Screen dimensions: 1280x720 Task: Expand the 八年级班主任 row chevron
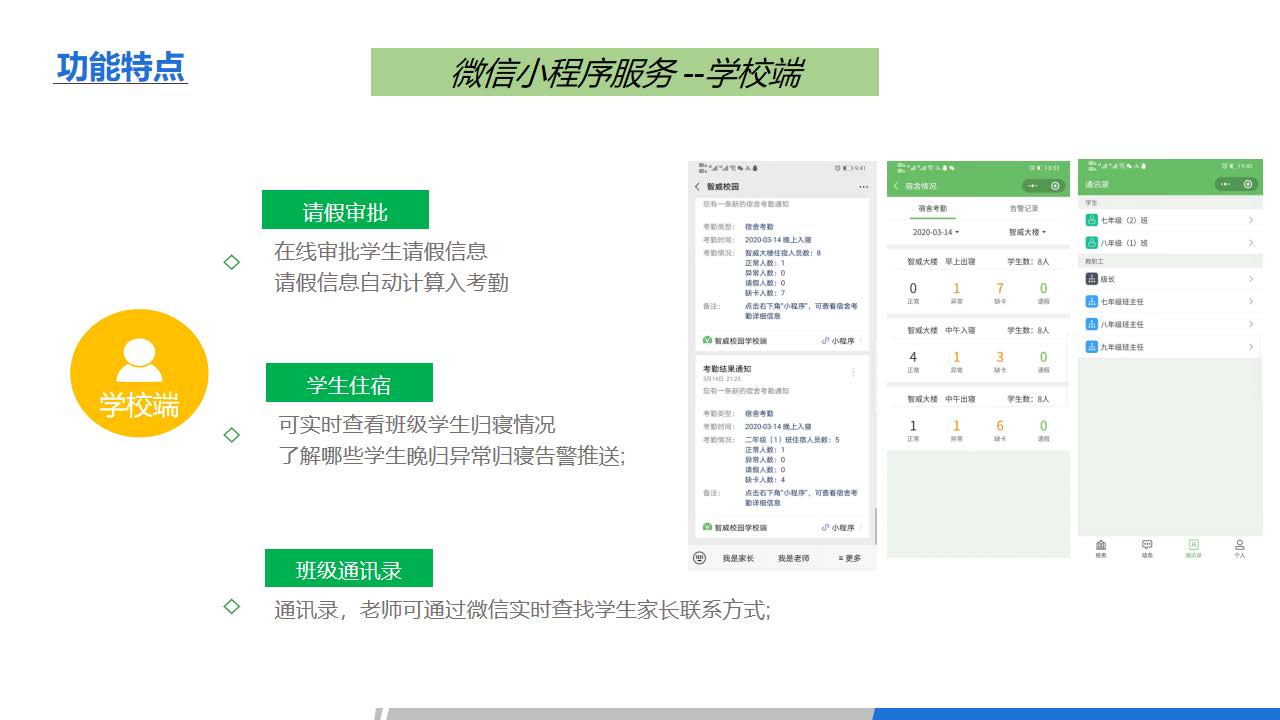1251,324
